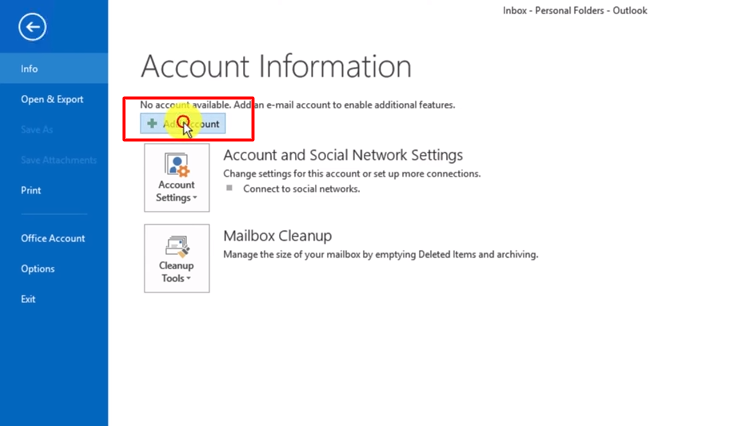Select Print in the backstage sidebar

[x=54, y=190]
